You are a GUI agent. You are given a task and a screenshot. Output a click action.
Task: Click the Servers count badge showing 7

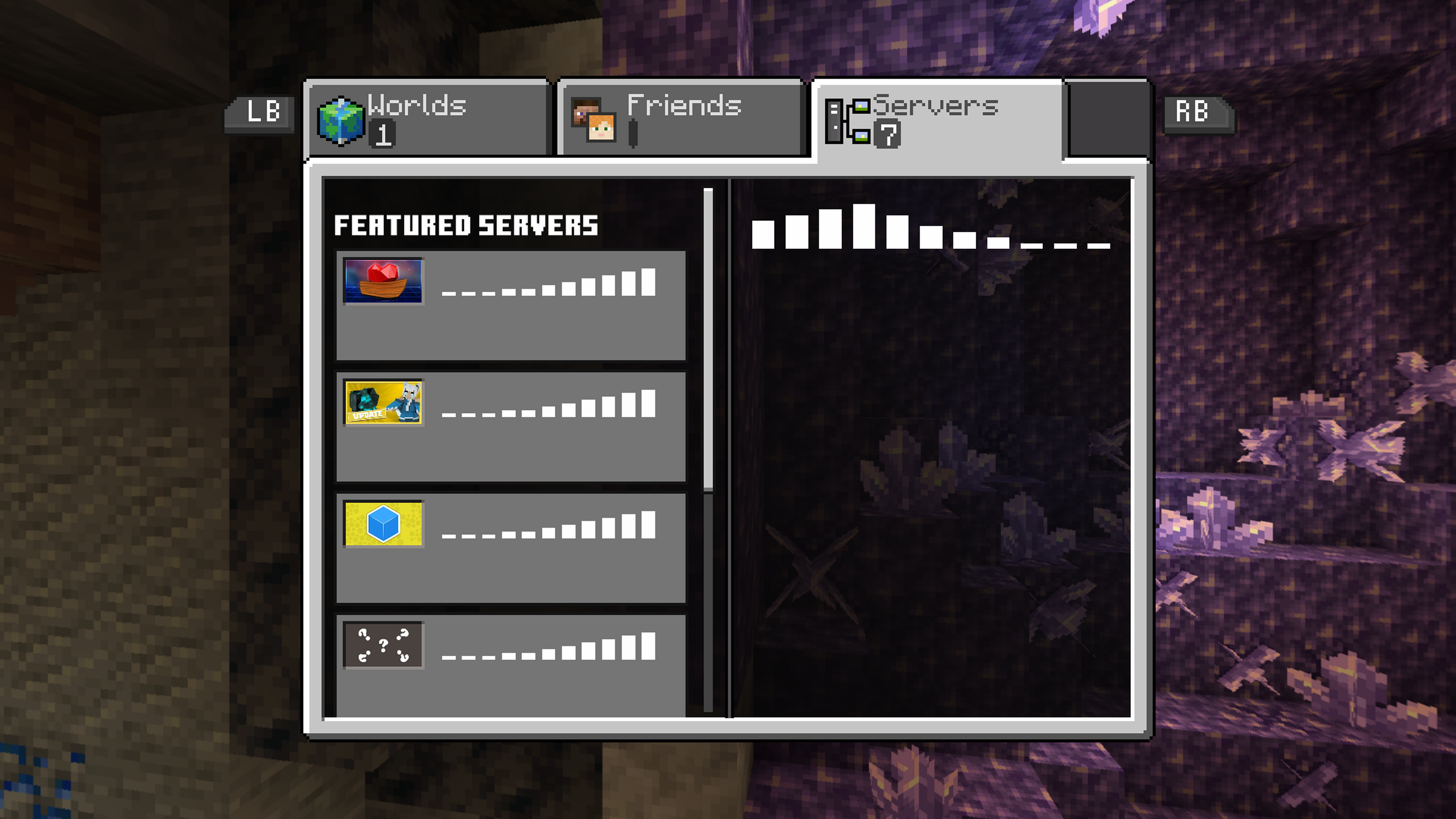887,136
